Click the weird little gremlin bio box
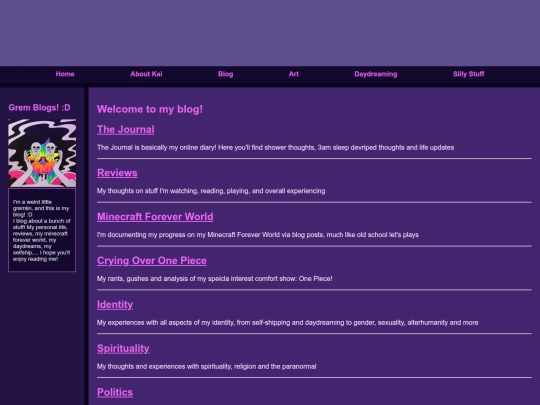This screenshot has height=405, width=540. coord(42,230)
